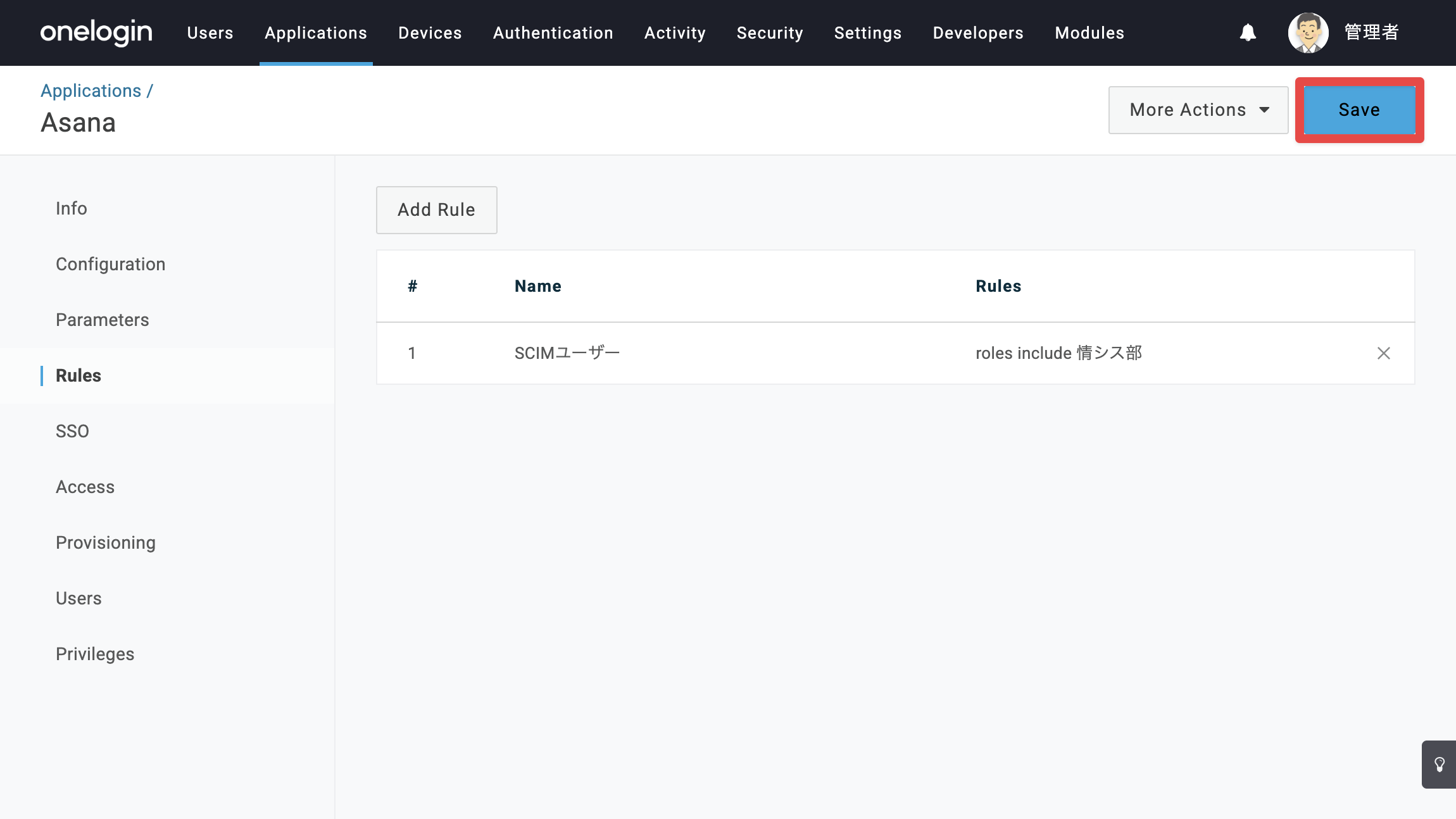Image resolution: width=1456 pixels, height=819 pixels.
Task: Switch to the sidebar Users tab
Action: tap(78, 598)
